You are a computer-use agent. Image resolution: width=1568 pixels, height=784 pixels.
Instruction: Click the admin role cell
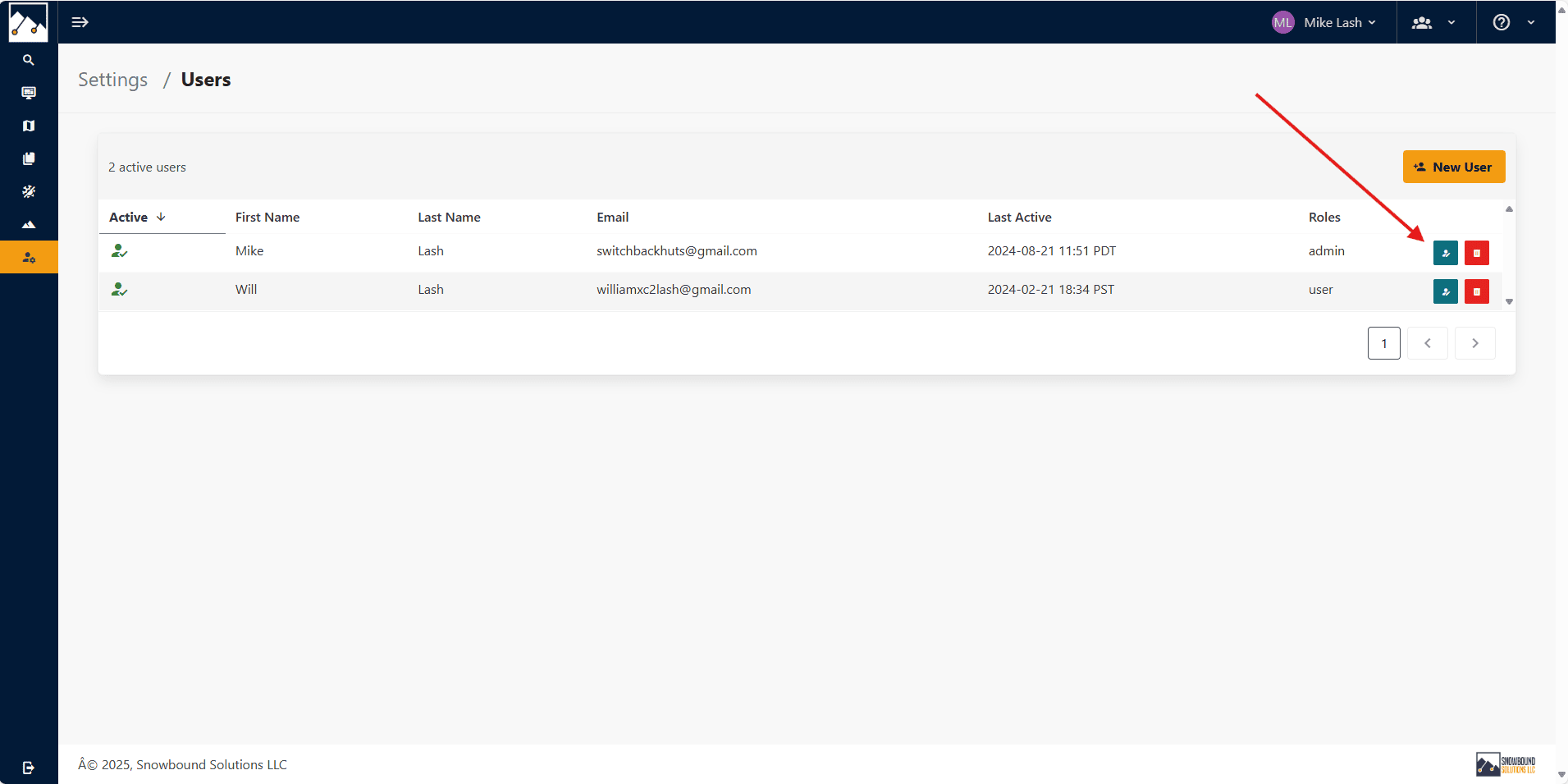(1326, 251)
